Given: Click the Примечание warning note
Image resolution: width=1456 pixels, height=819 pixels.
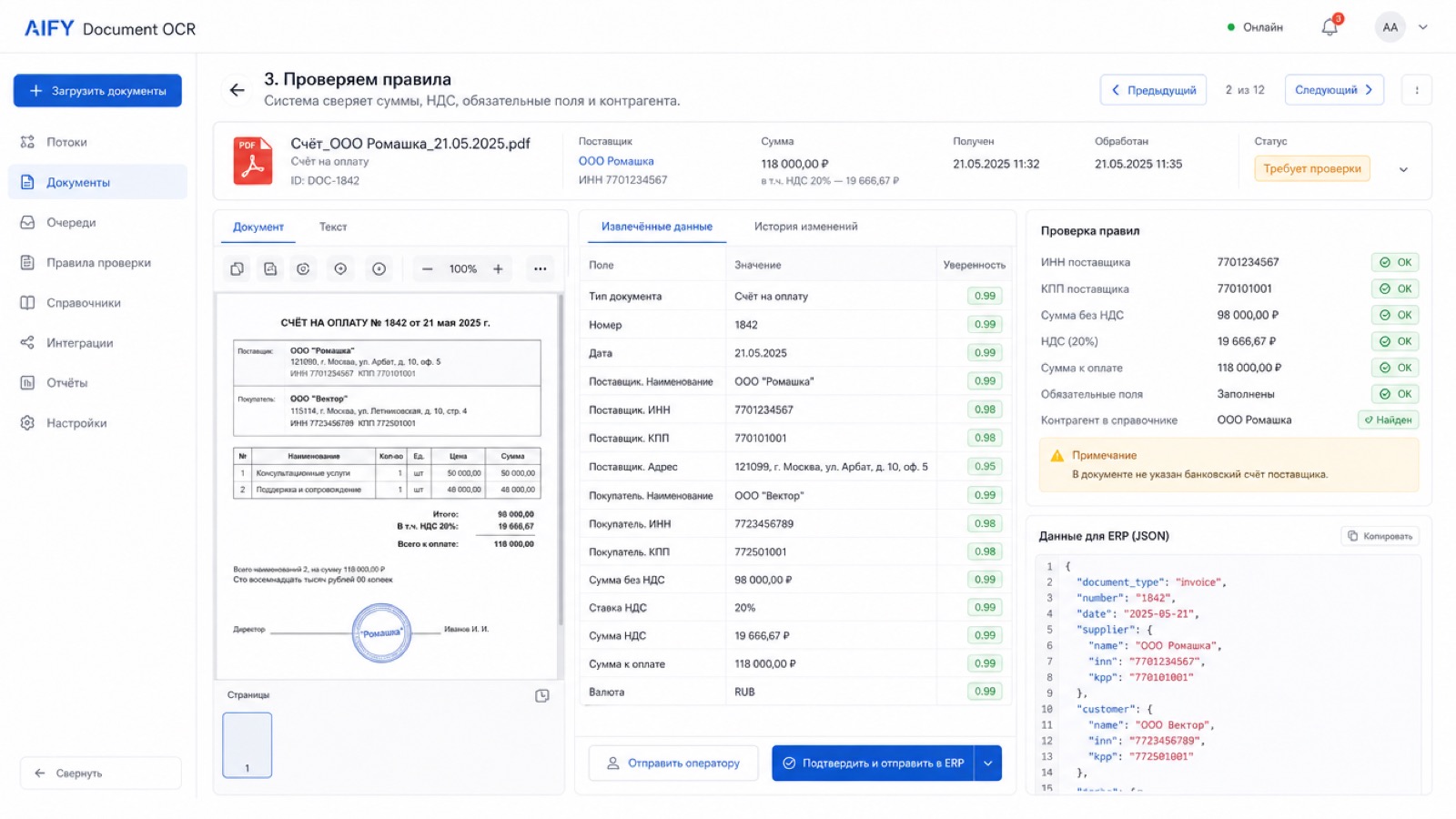Looking at the screenshot, I should tap(1228, 465).
